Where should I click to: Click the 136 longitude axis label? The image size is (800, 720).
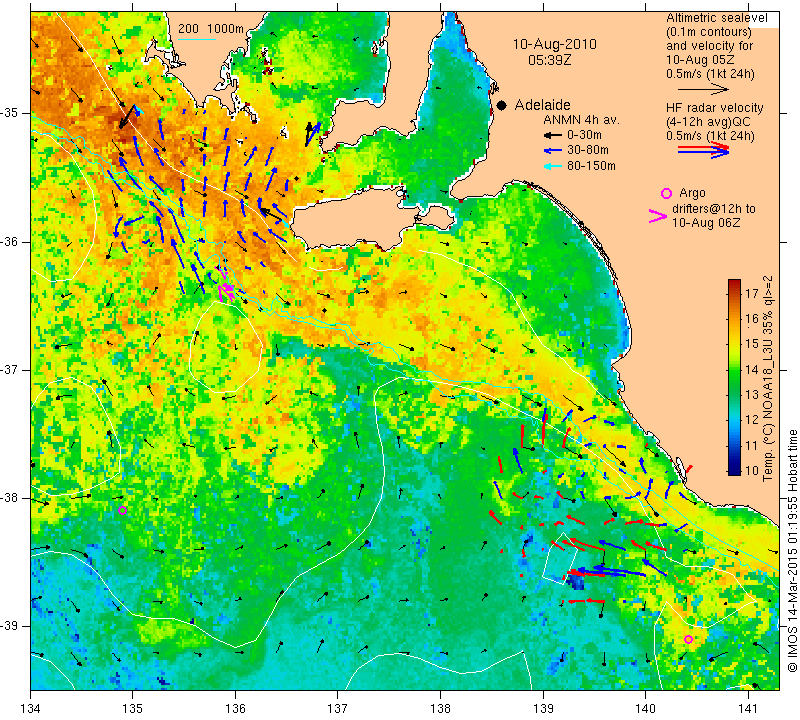pos(235,709)
